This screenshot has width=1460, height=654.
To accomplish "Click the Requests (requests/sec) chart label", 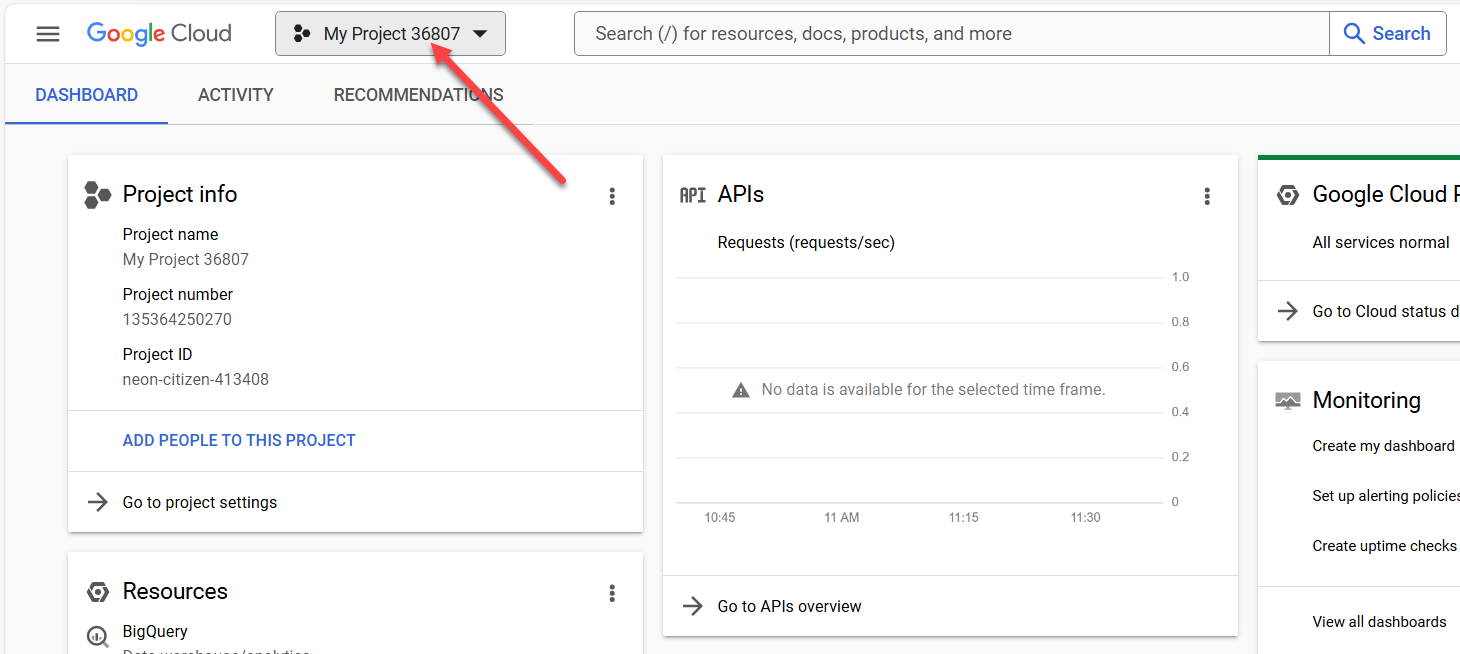I will (x=806, y=243).
